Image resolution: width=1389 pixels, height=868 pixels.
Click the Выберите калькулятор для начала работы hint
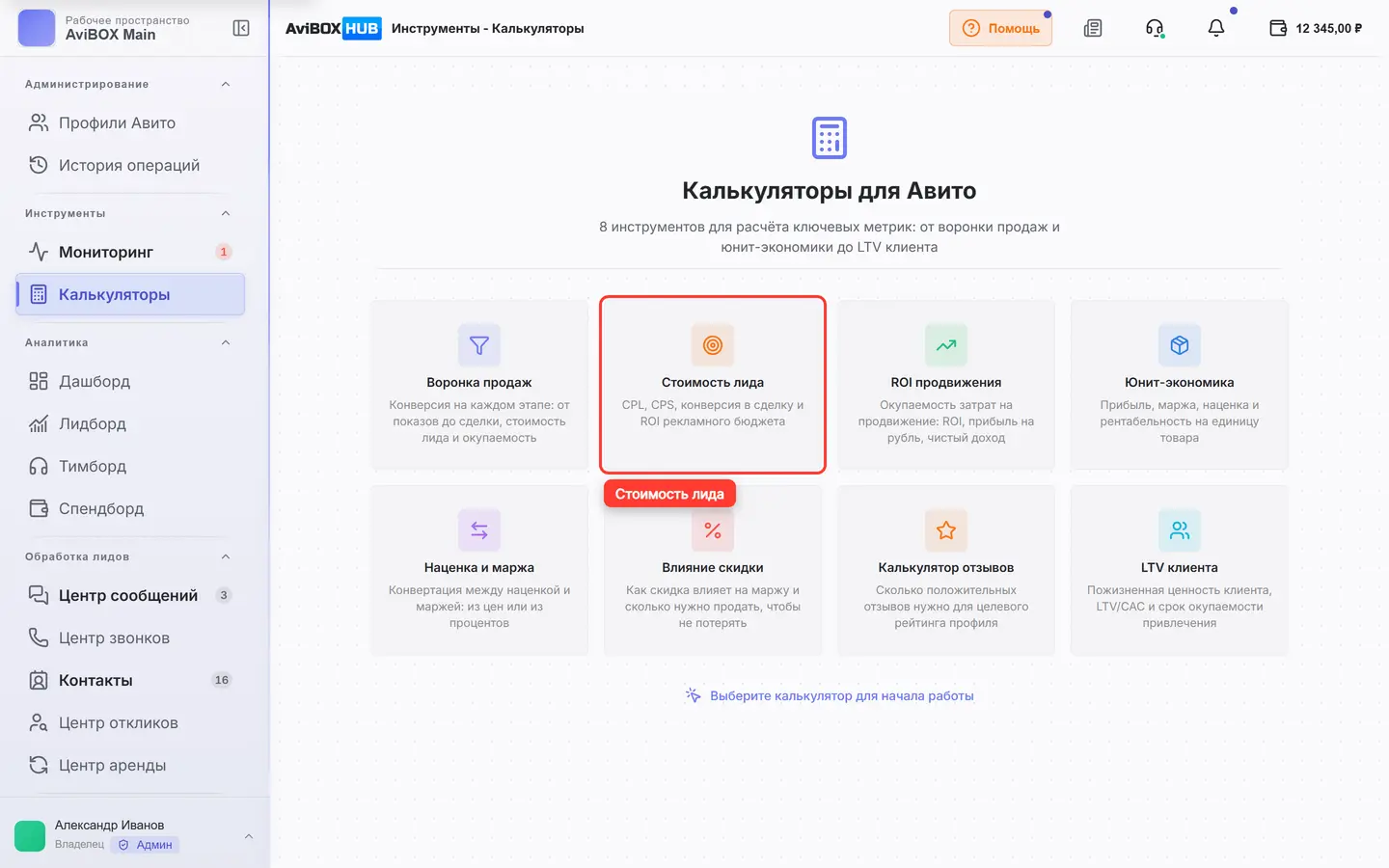830,695
